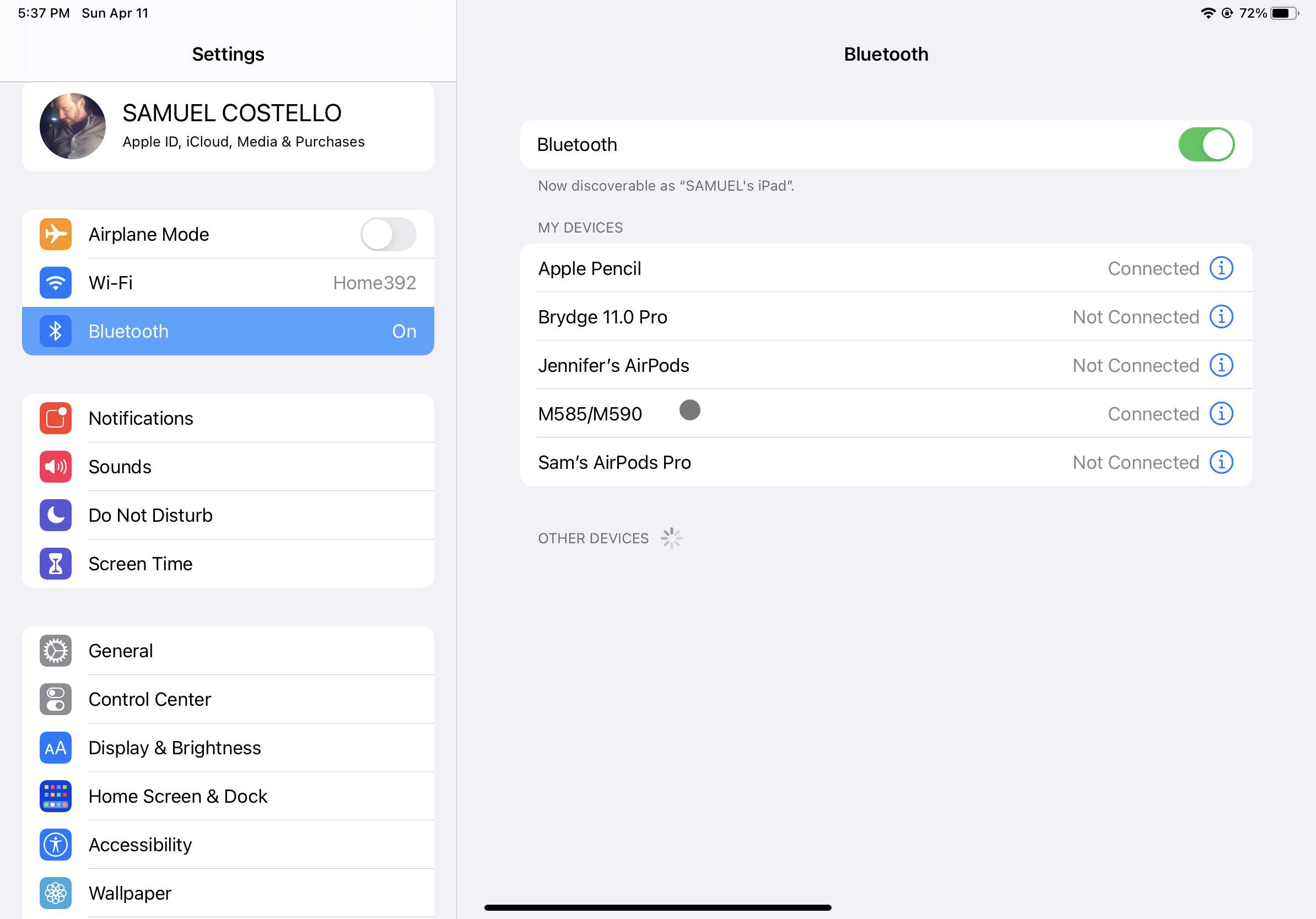1316x919 pixels.
Task: Open Display & Brightness settings
Action: tap(228, 748)
